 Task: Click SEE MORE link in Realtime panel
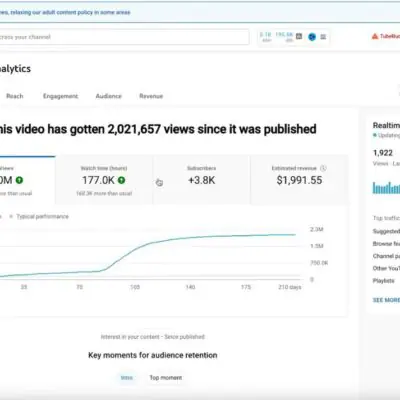coord(386,300)
